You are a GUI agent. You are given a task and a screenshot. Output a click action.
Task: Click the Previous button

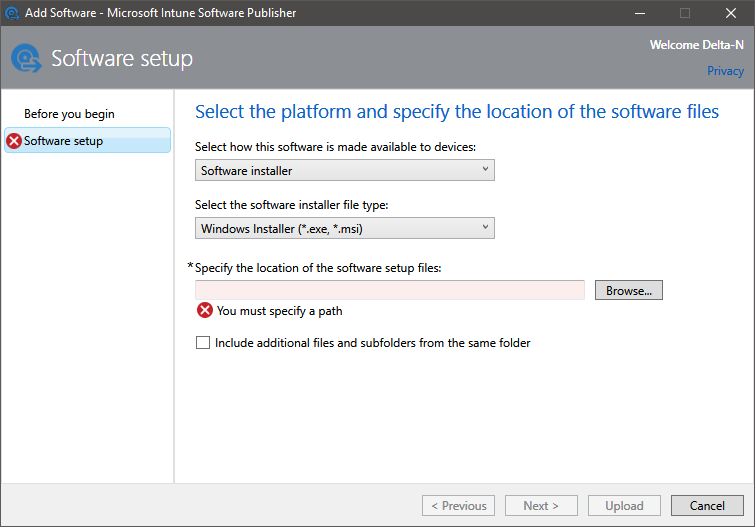pos(458,506)
